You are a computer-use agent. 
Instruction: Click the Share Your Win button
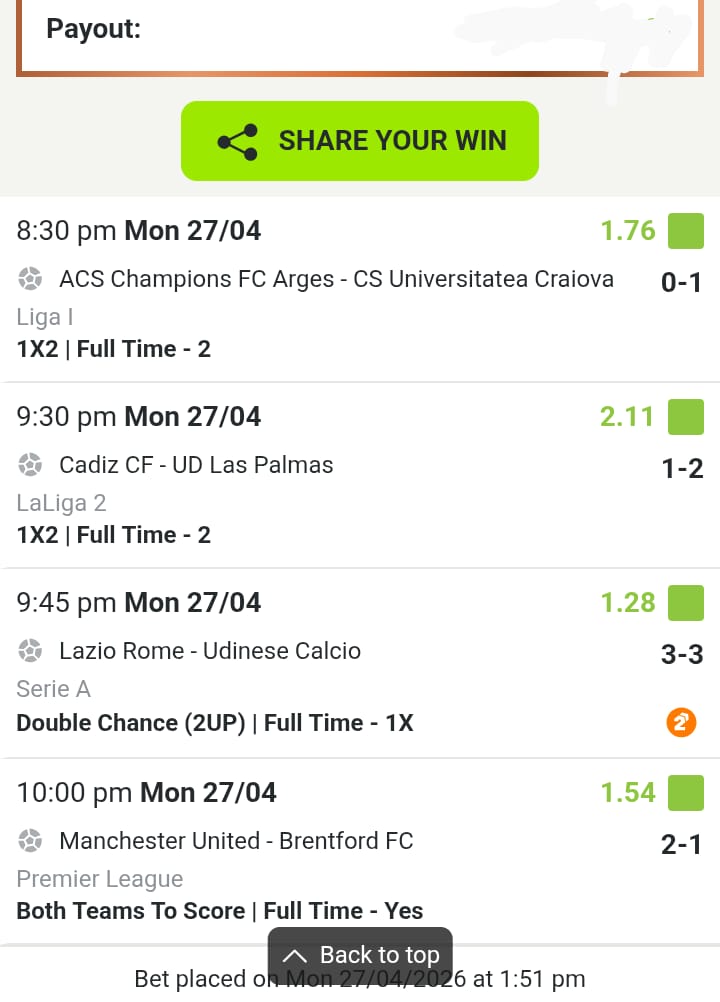click(x=360, y=141)
